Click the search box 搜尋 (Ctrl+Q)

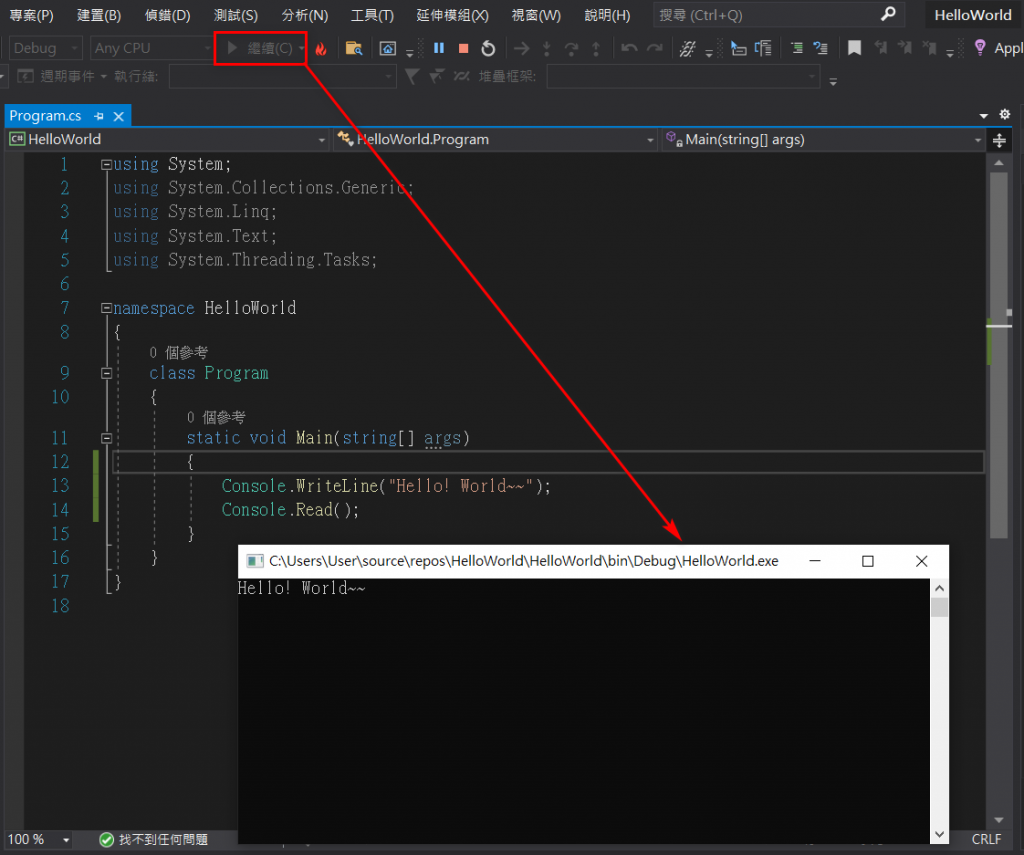point(778,15)
